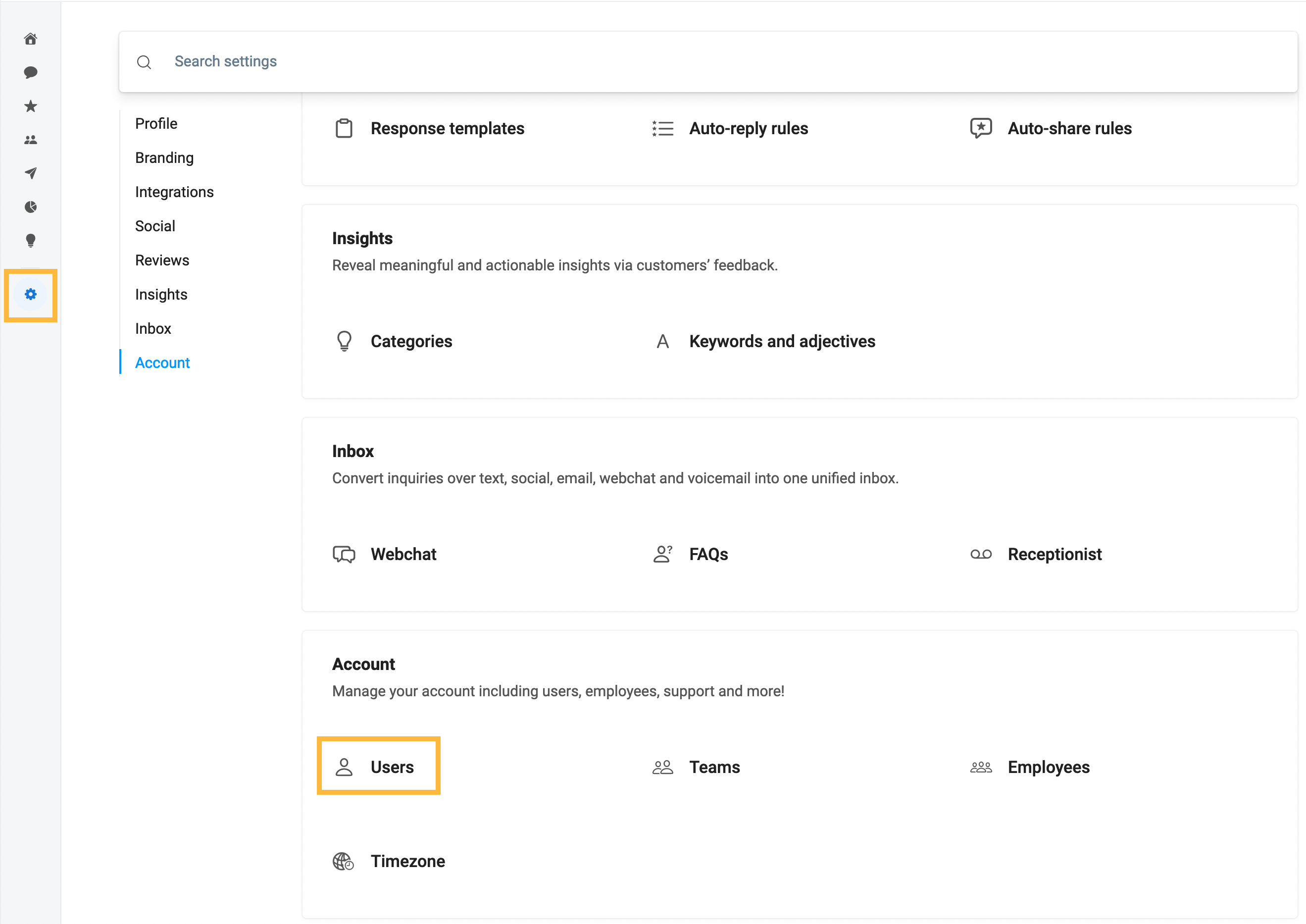Select Profile in settings navigation
The width and height of the screenshot is (1306, 924).
click(156, 123)
